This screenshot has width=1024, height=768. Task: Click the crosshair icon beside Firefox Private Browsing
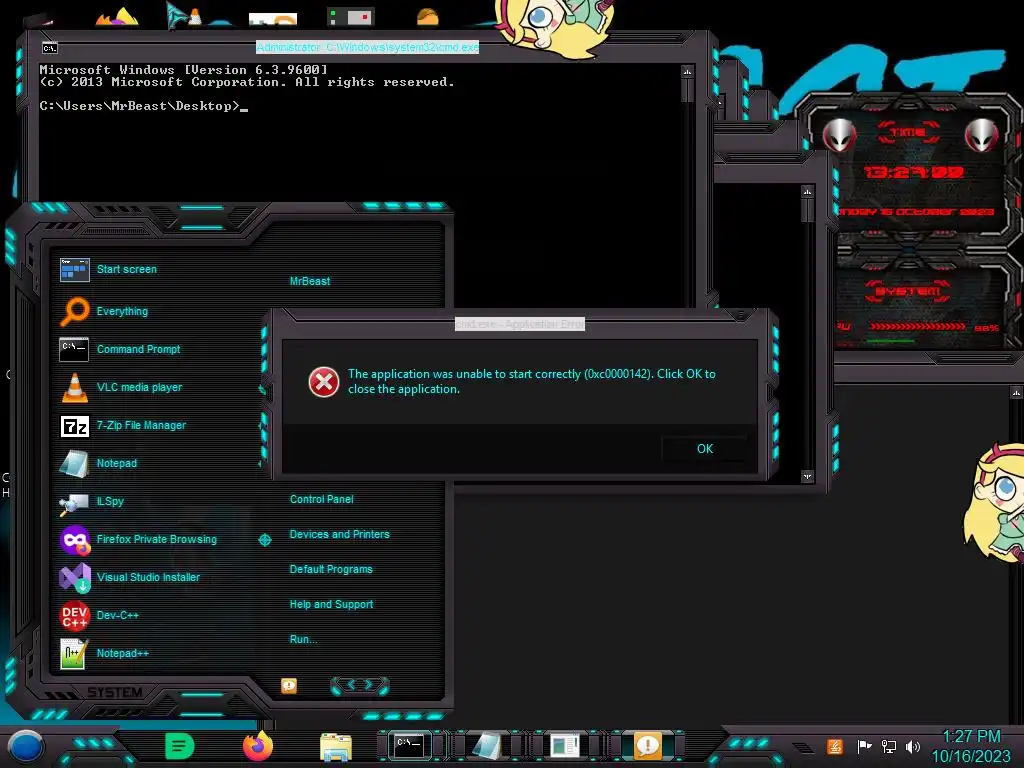point(264,539)
